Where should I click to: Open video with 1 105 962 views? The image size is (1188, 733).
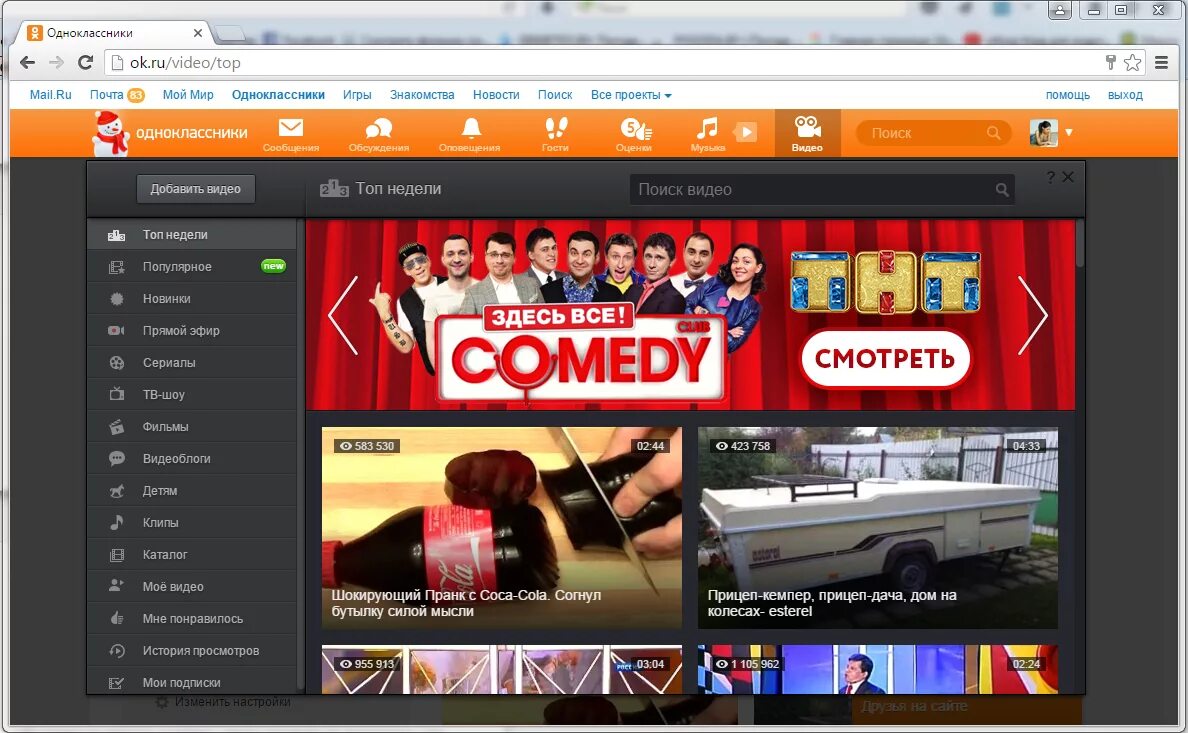[877, 669]
